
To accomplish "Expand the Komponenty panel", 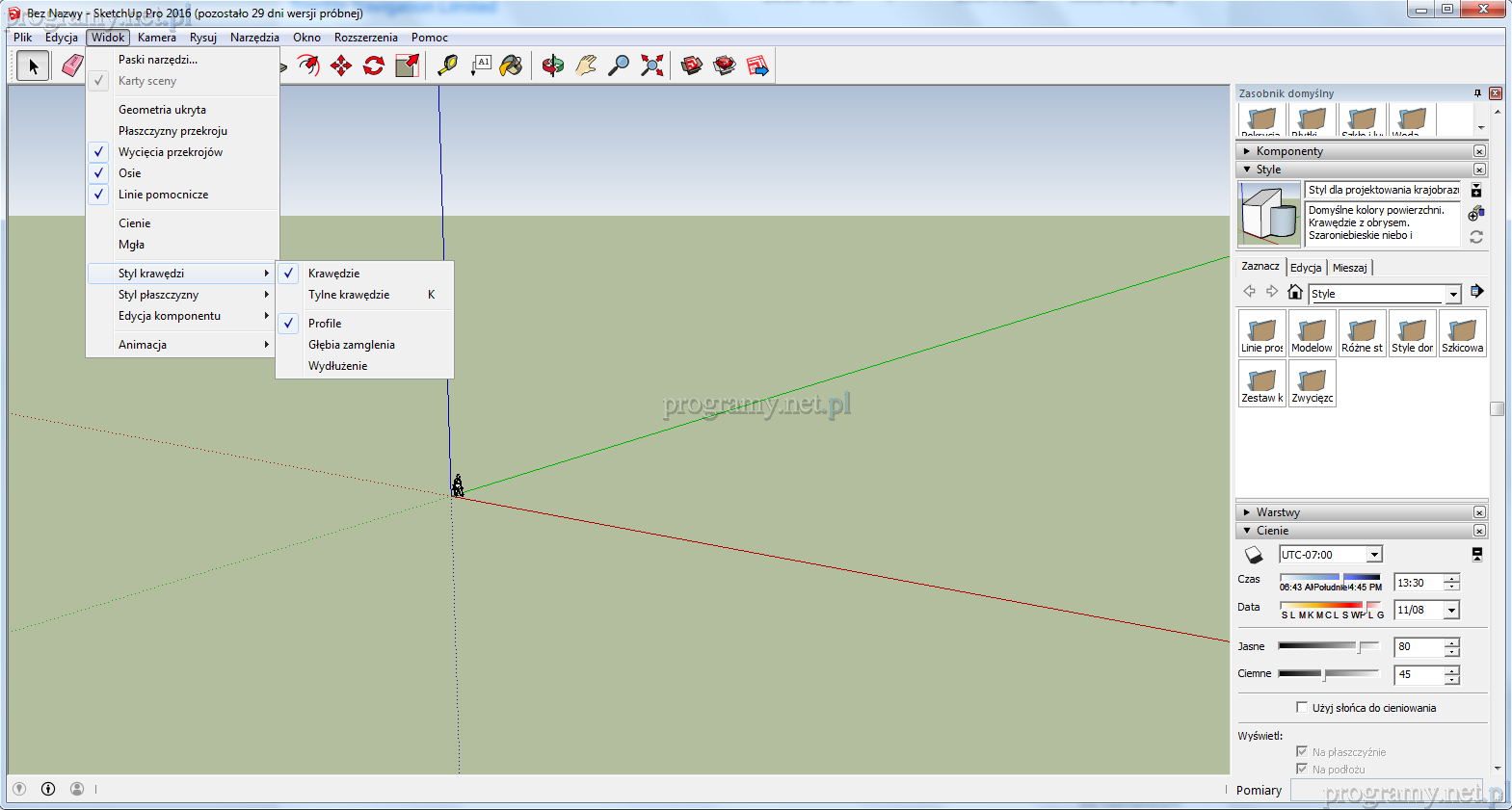I will point(1289,151).
